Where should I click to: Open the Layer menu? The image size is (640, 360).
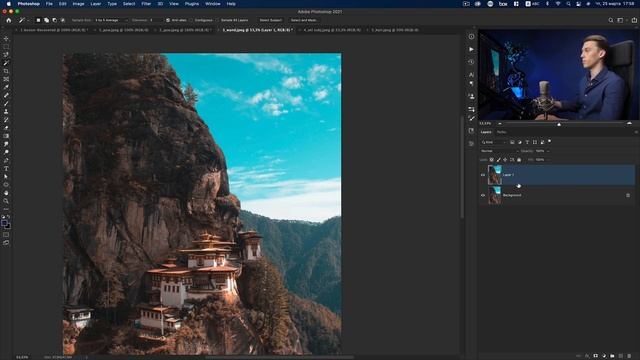pos(96,4)
